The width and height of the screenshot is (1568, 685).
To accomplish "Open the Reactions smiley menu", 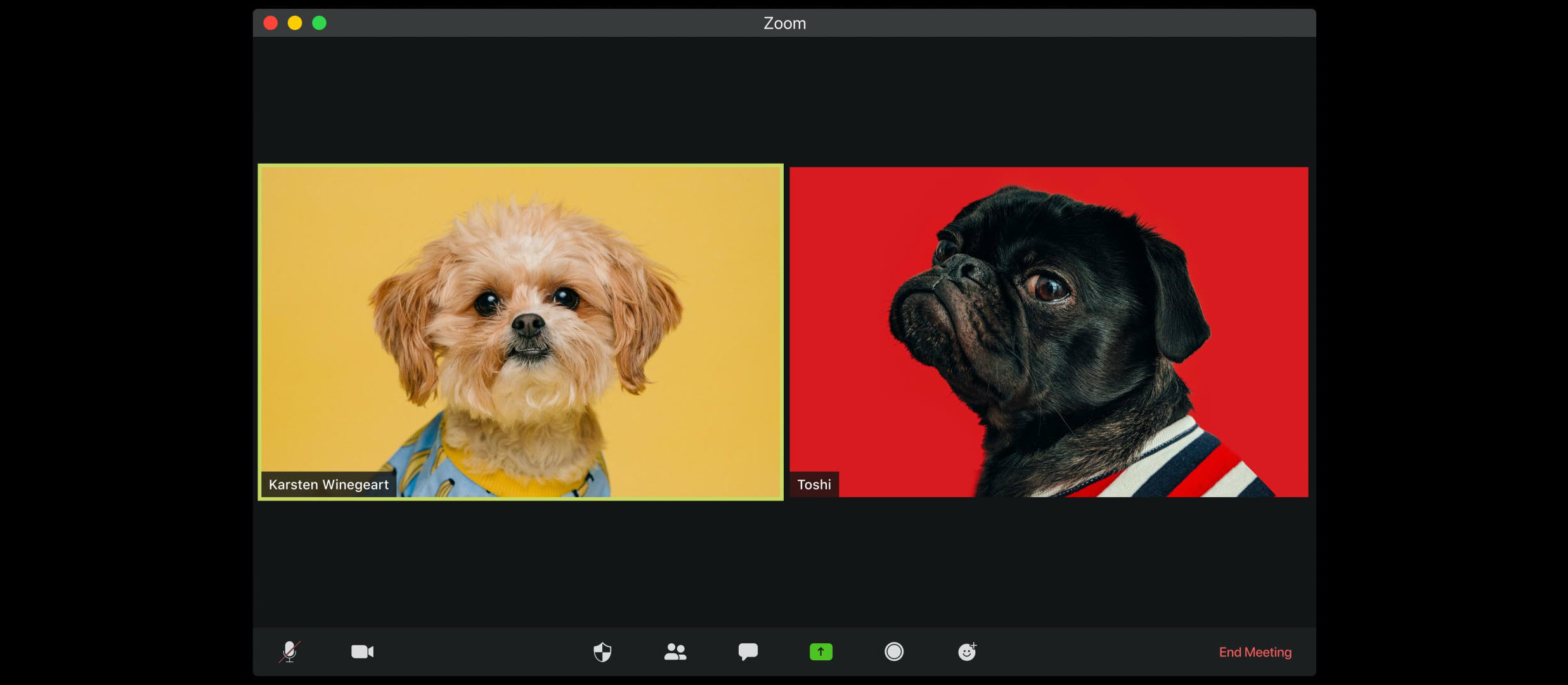I will point(966,651).
